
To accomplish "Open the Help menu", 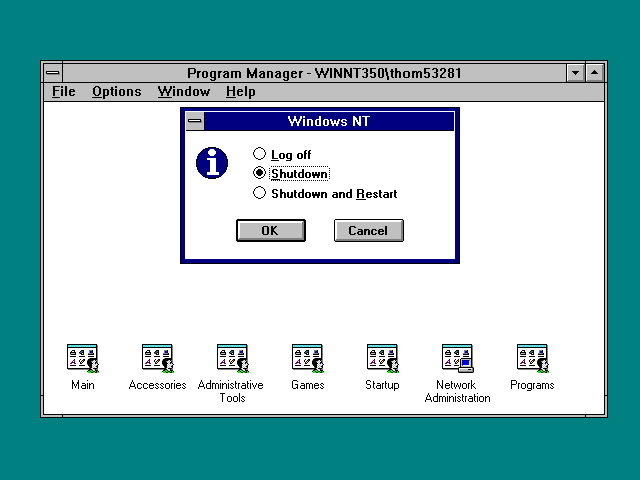I will 240,92.
